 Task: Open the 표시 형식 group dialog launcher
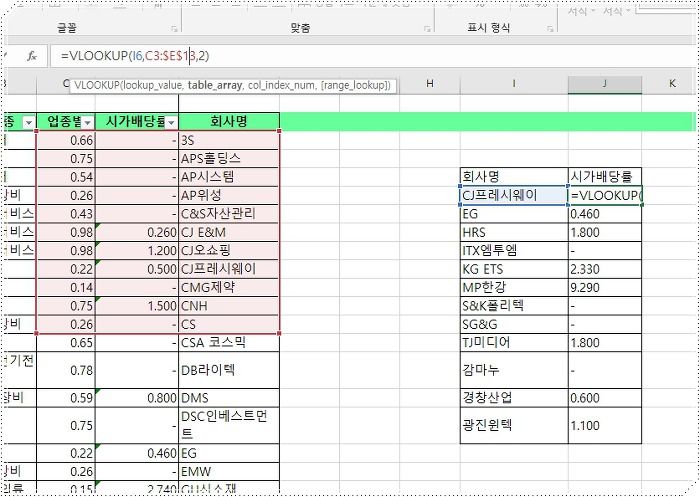tap(550, 29)
